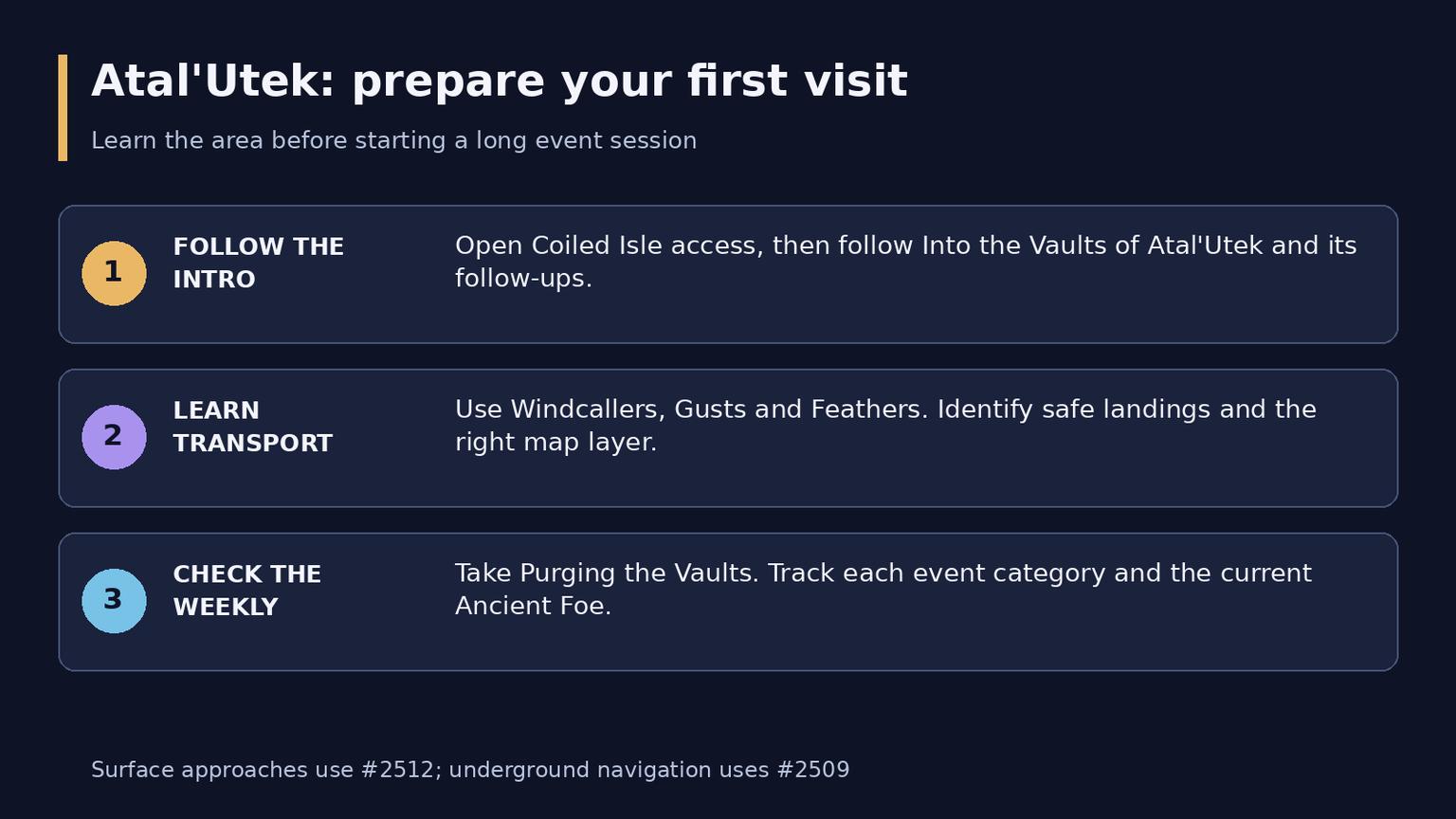The width and height of the screenshot is (1456, 819).
Task: Select the CHECK THE WEEKLY heading
Action: (246, 591)
